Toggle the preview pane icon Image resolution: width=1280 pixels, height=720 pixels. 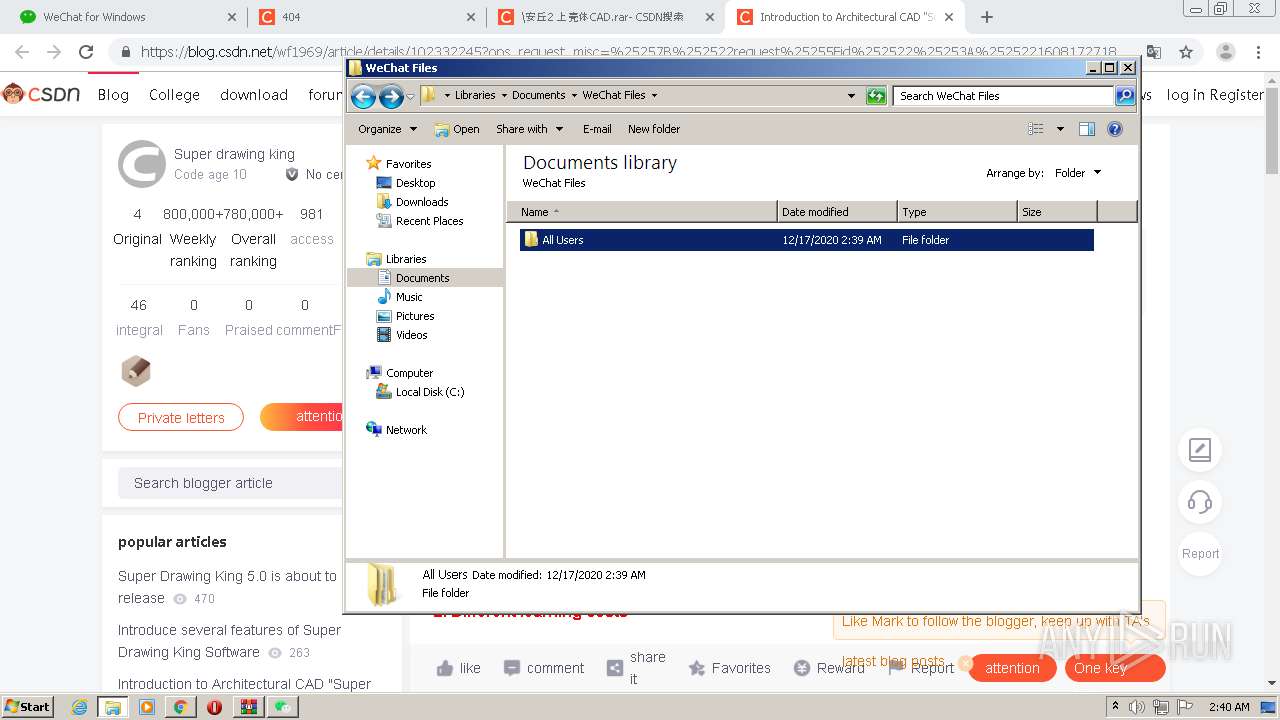[1087, 129]
